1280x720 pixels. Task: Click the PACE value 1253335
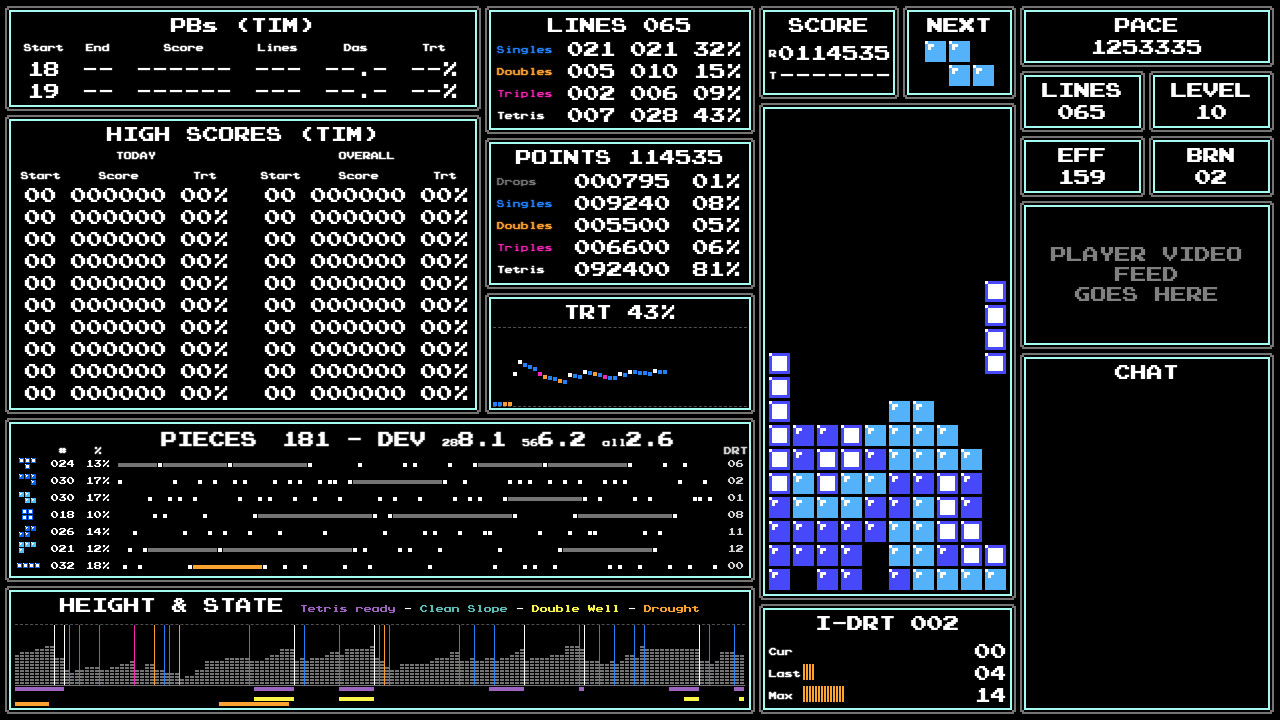1146,48
